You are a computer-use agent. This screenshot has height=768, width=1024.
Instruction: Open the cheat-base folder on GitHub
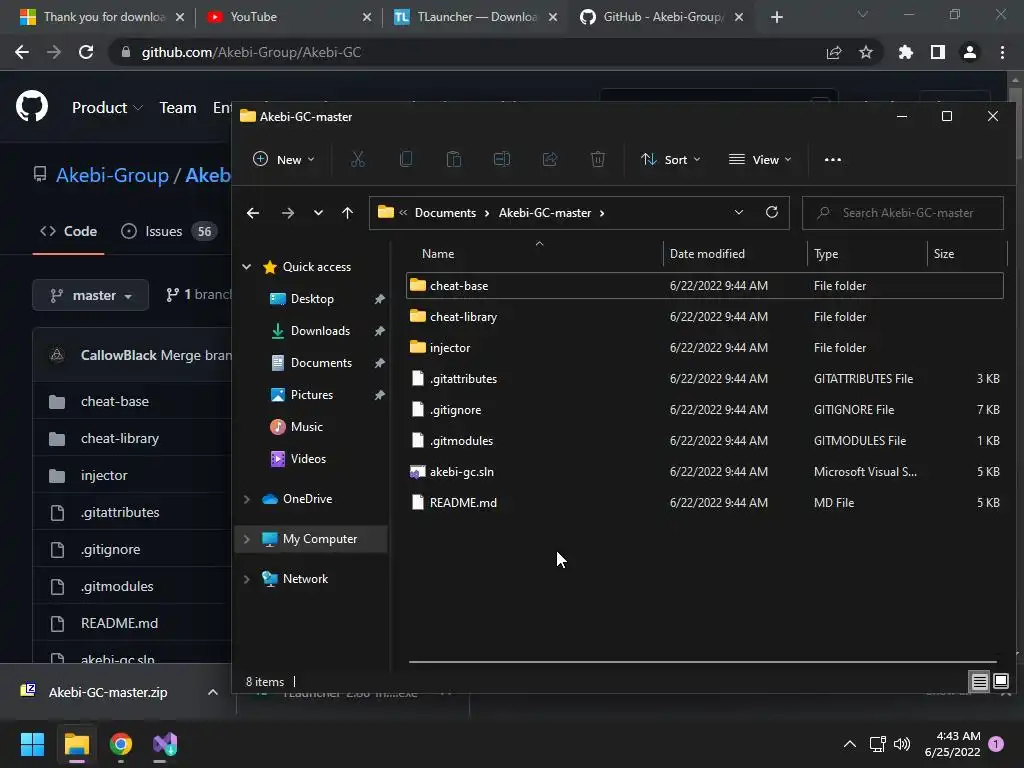115,402
